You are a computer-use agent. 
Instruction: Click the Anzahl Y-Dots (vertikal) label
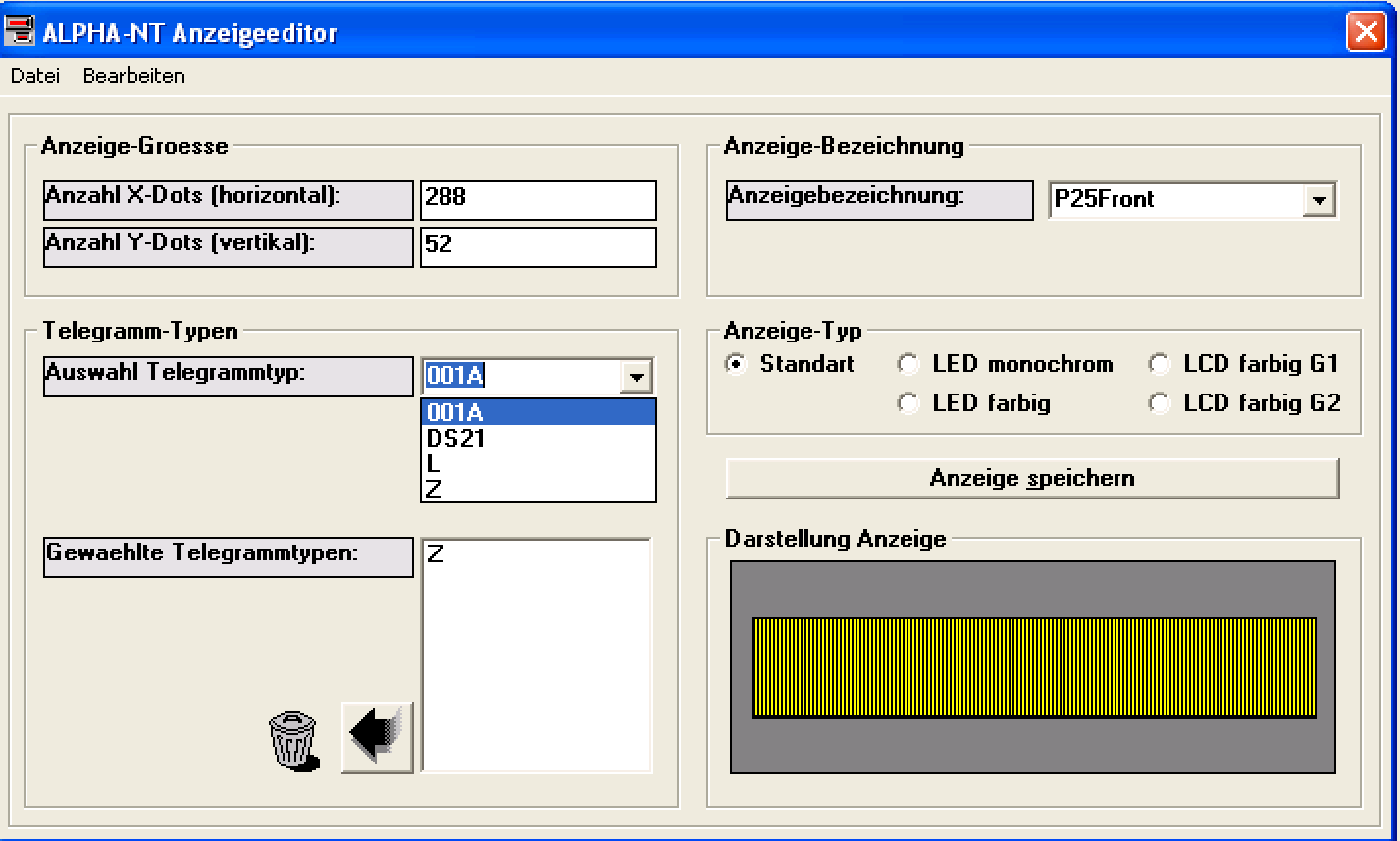click(229, 246)
